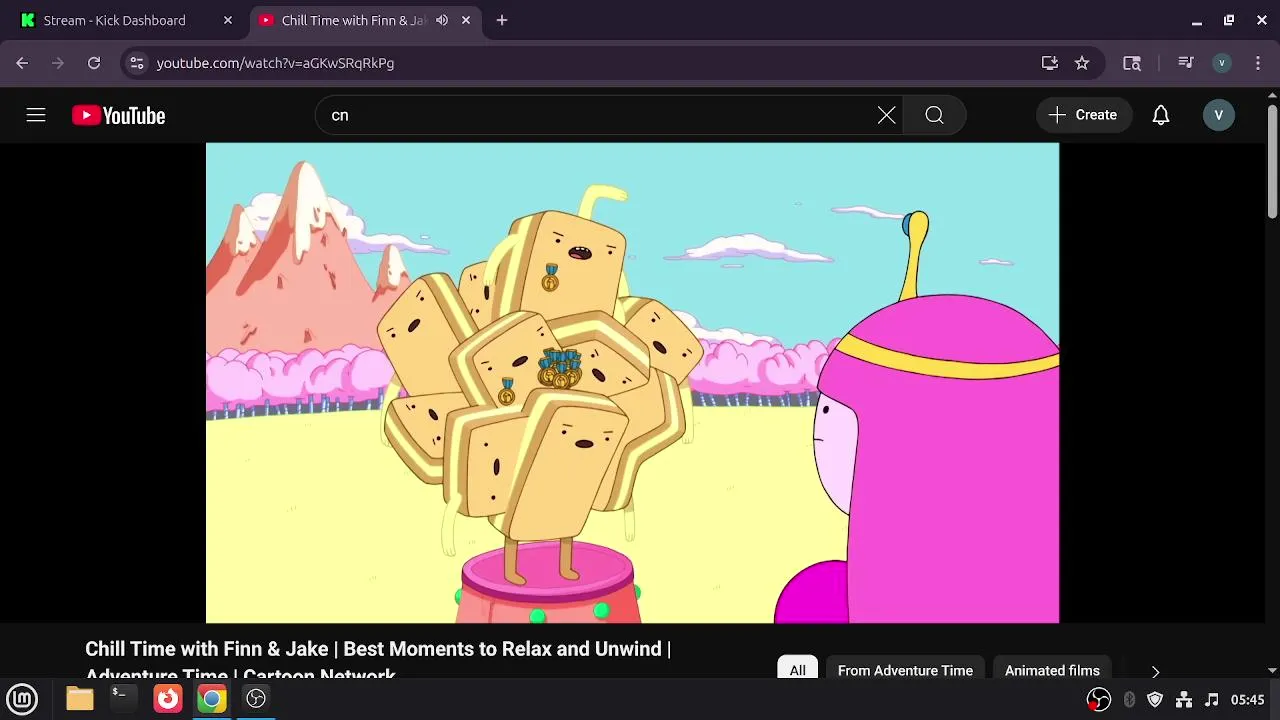Show more filter chips with right arrow
This screenshot has height=720, width=1280.
pos(1155,671)
